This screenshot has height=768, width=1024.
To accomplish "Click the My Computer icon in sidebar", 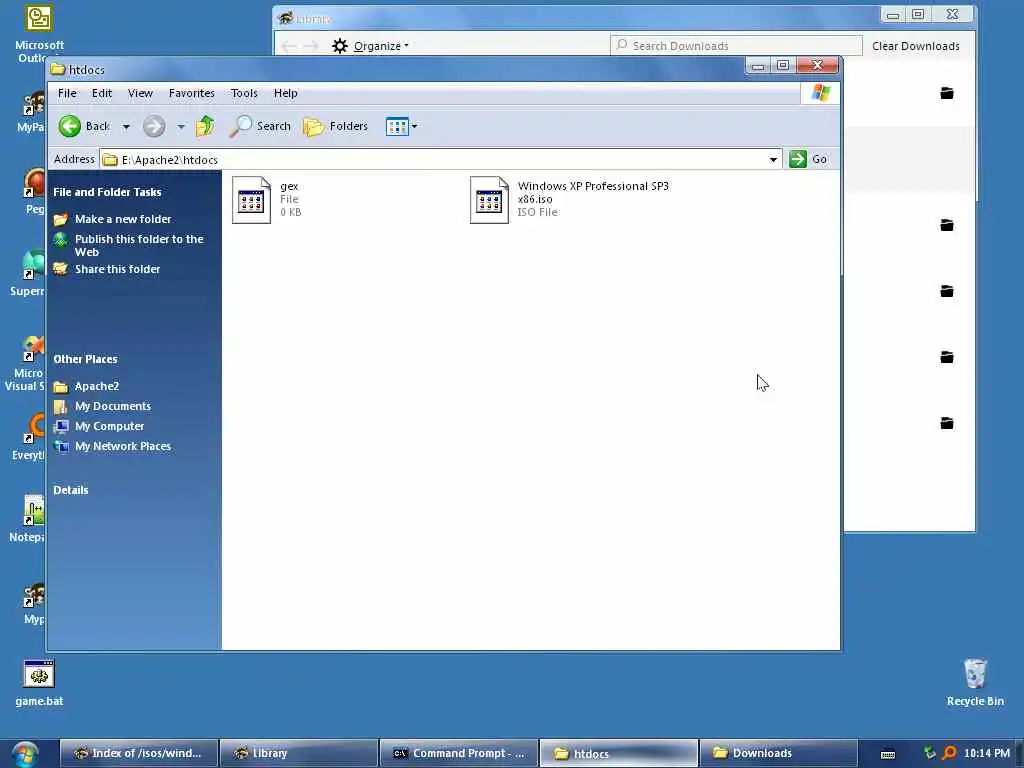I will [61, 426].
